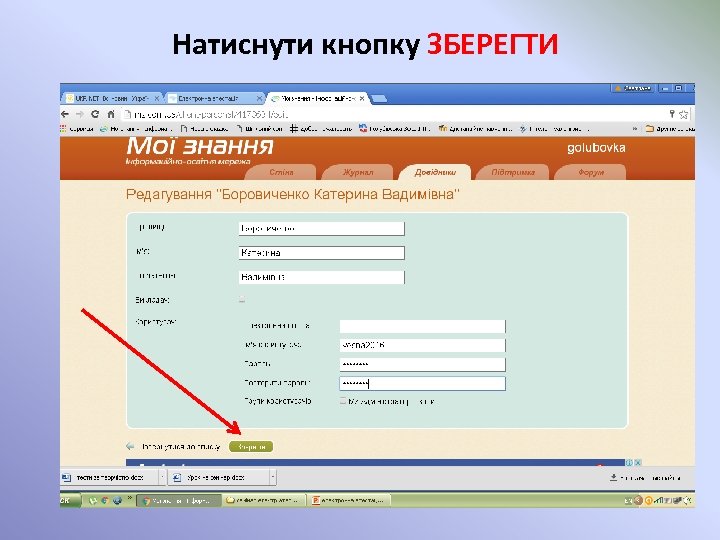Open the apps grid icon in bookmarks bar
720x540 pixels.
(x=63, y=129)
